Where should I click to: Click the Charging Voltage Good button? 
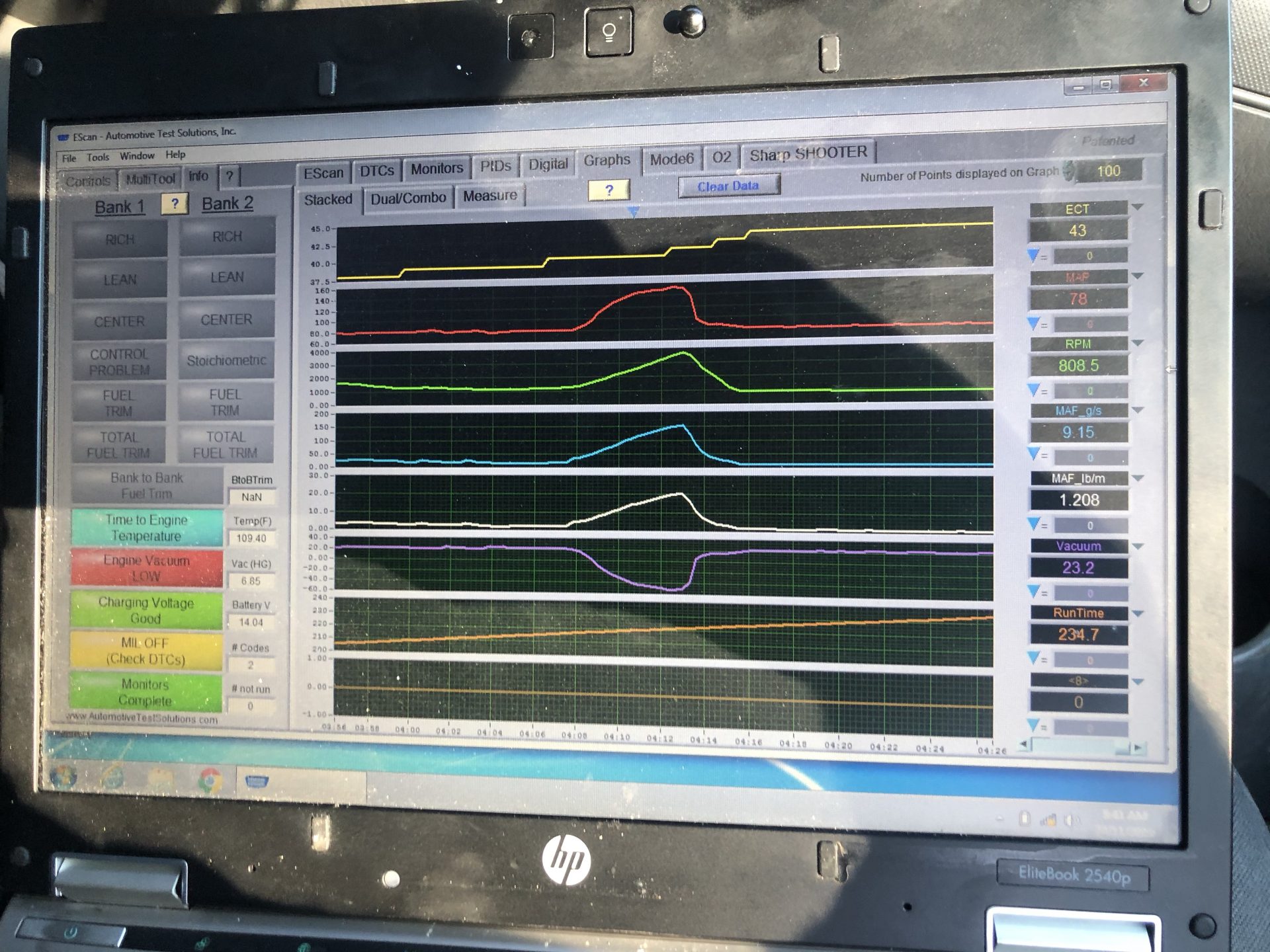146,610
